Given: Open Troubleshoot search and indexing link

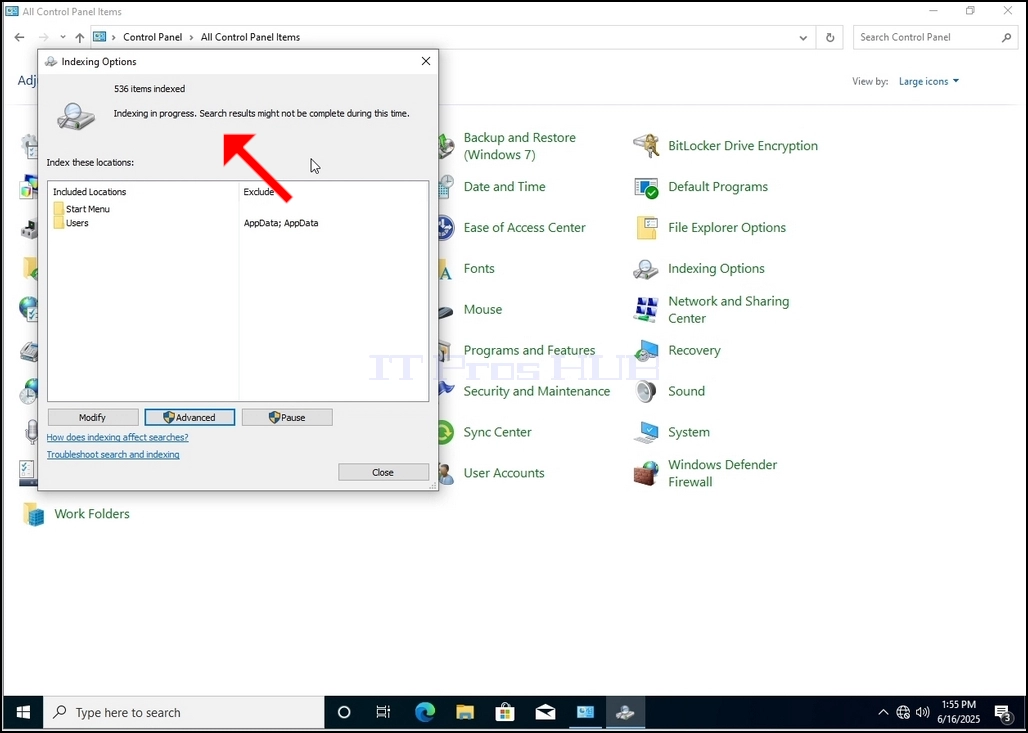Looking at the screenshot, I should [113, 454].
